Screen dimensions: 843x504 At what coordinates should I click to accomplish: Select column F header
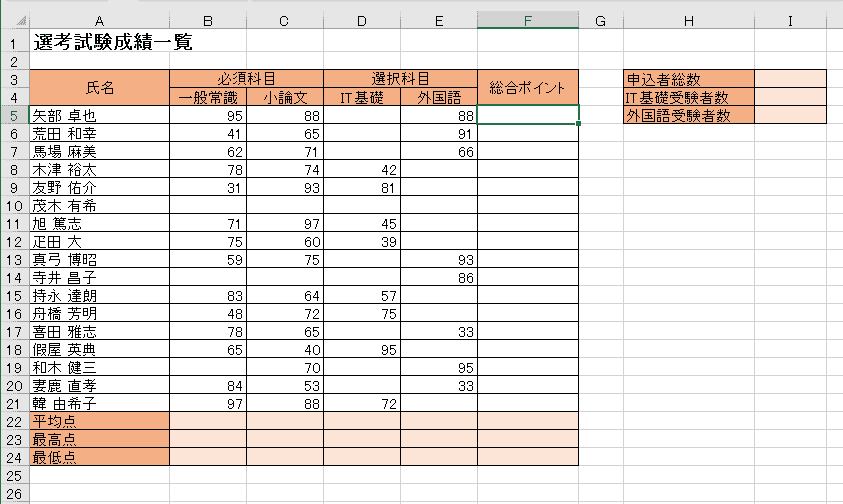tap(528, 21)
